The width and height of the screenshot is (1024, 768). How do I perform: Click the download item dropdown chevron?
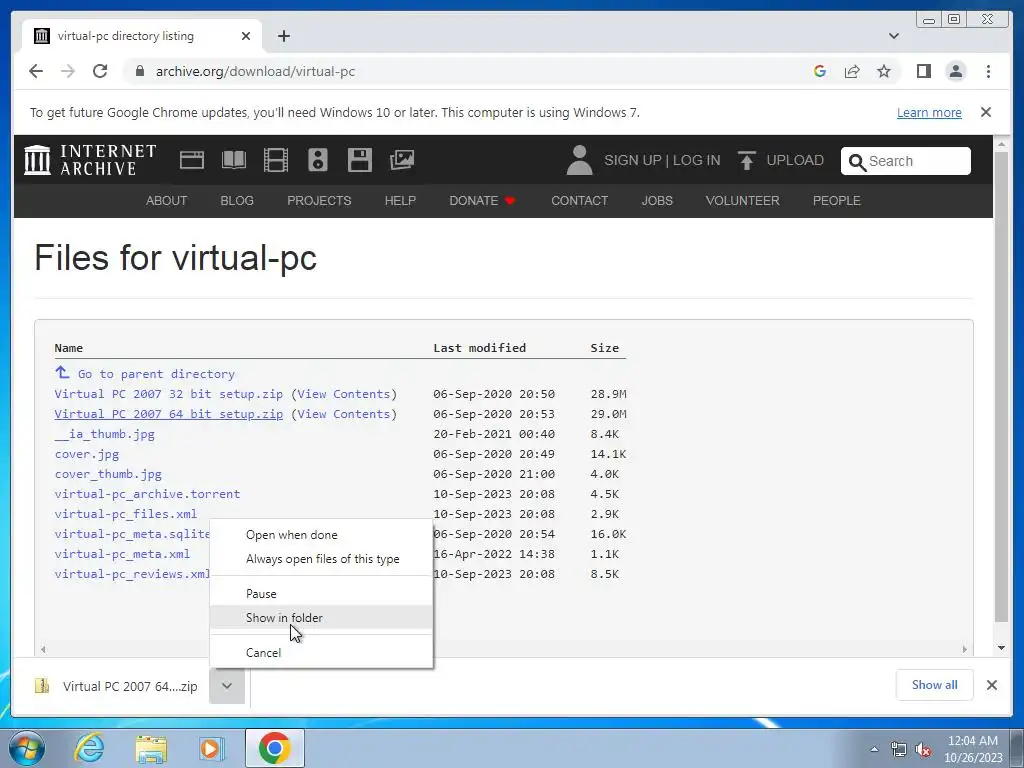227,686
